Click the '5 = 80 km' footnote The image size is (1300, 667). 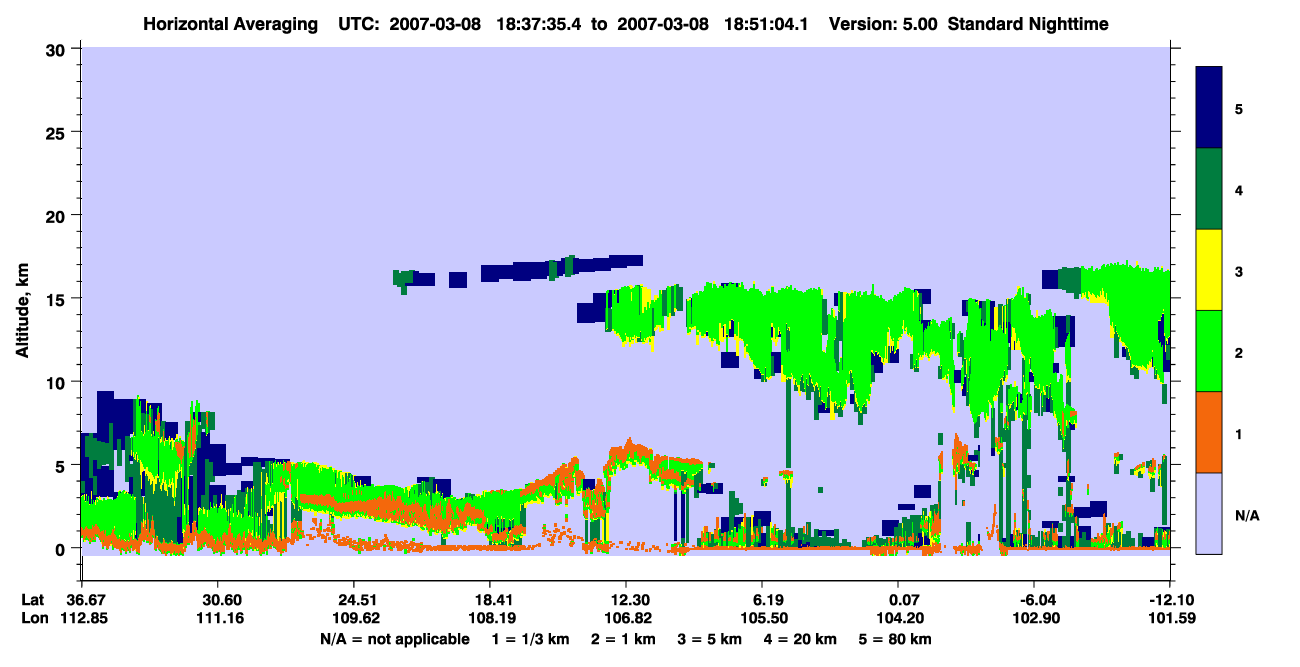(x=896, y=639)
